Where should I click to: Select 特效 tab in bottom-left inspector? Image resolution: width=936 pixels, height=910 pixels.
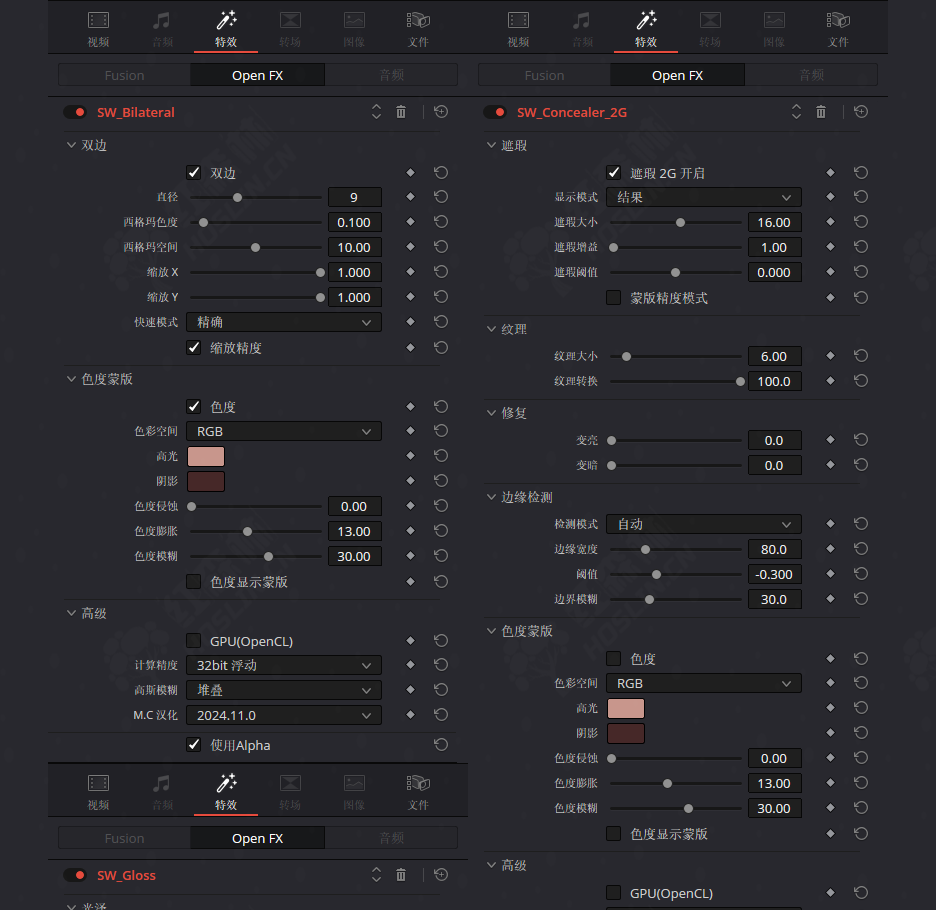click(226, 793)
